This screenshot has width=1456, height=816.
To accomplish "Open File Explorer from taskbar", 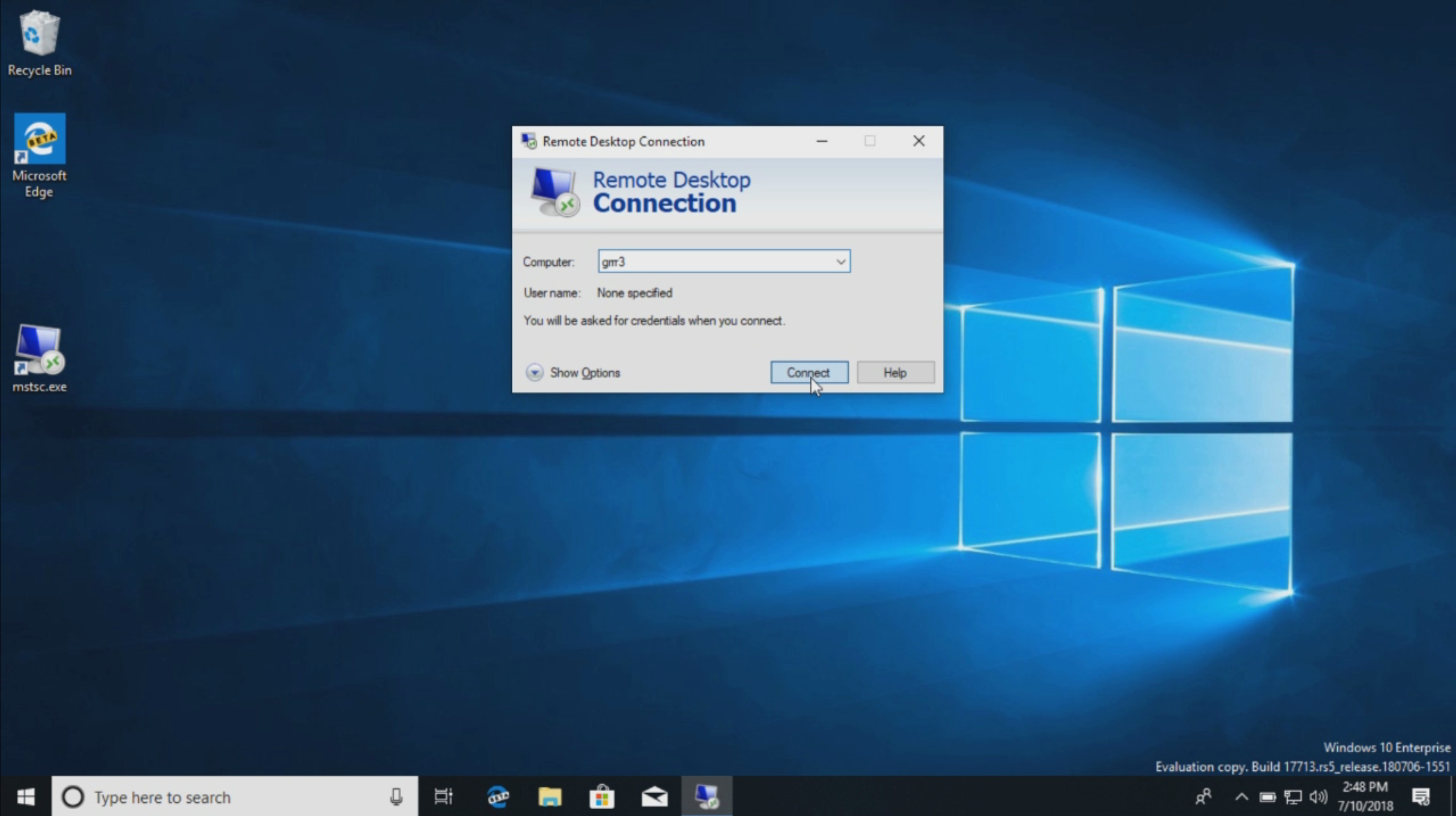I will [x=549, y=796].
